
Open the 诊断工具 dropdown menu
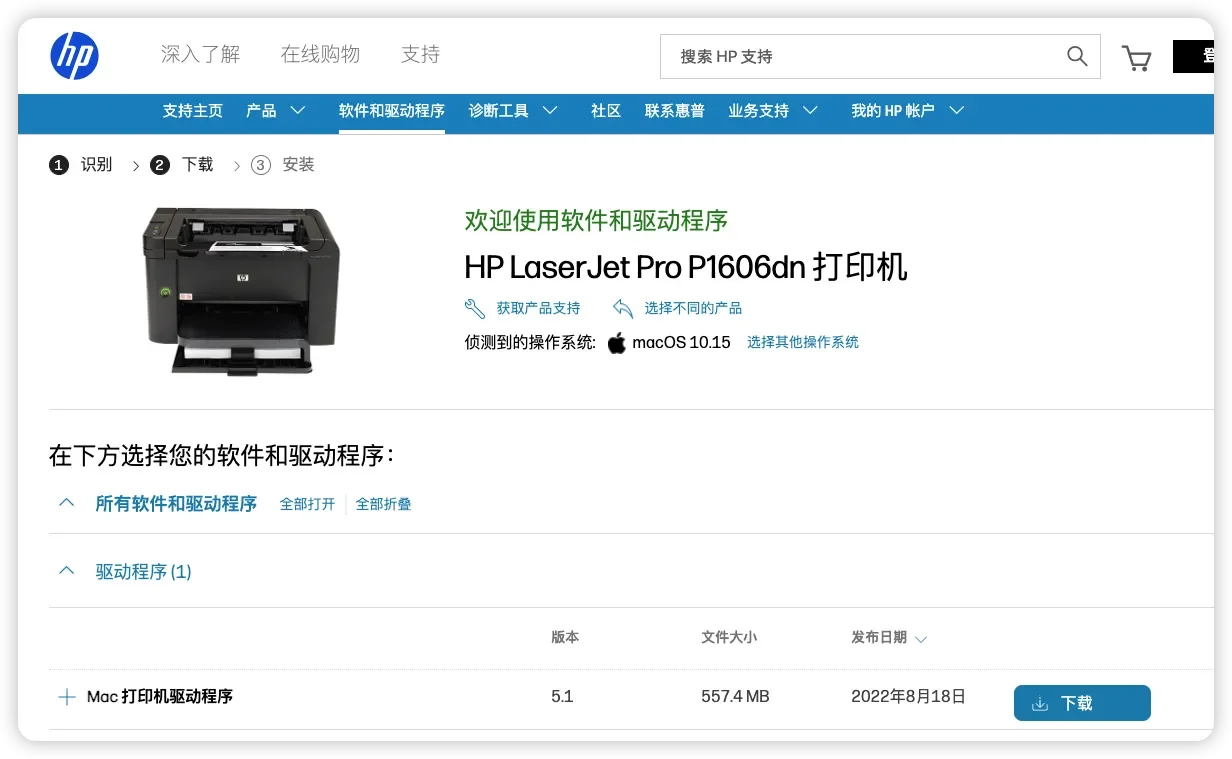pos(514,111)
